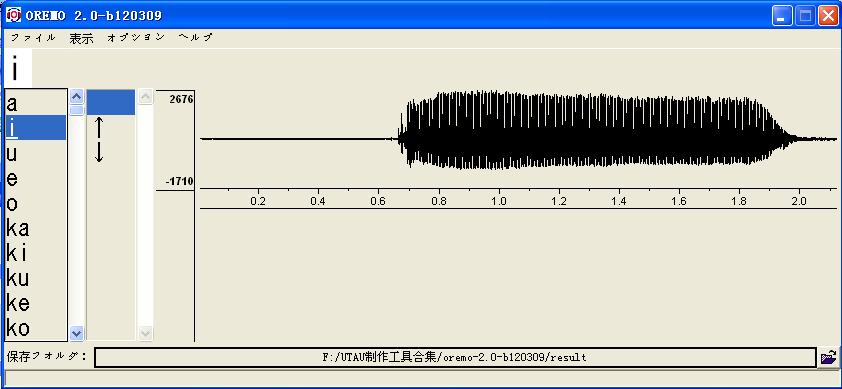This screenshot has height=389, width=842.
Task: Click the up-down arrow pitch entry
Action: click(x=99, y=140)
